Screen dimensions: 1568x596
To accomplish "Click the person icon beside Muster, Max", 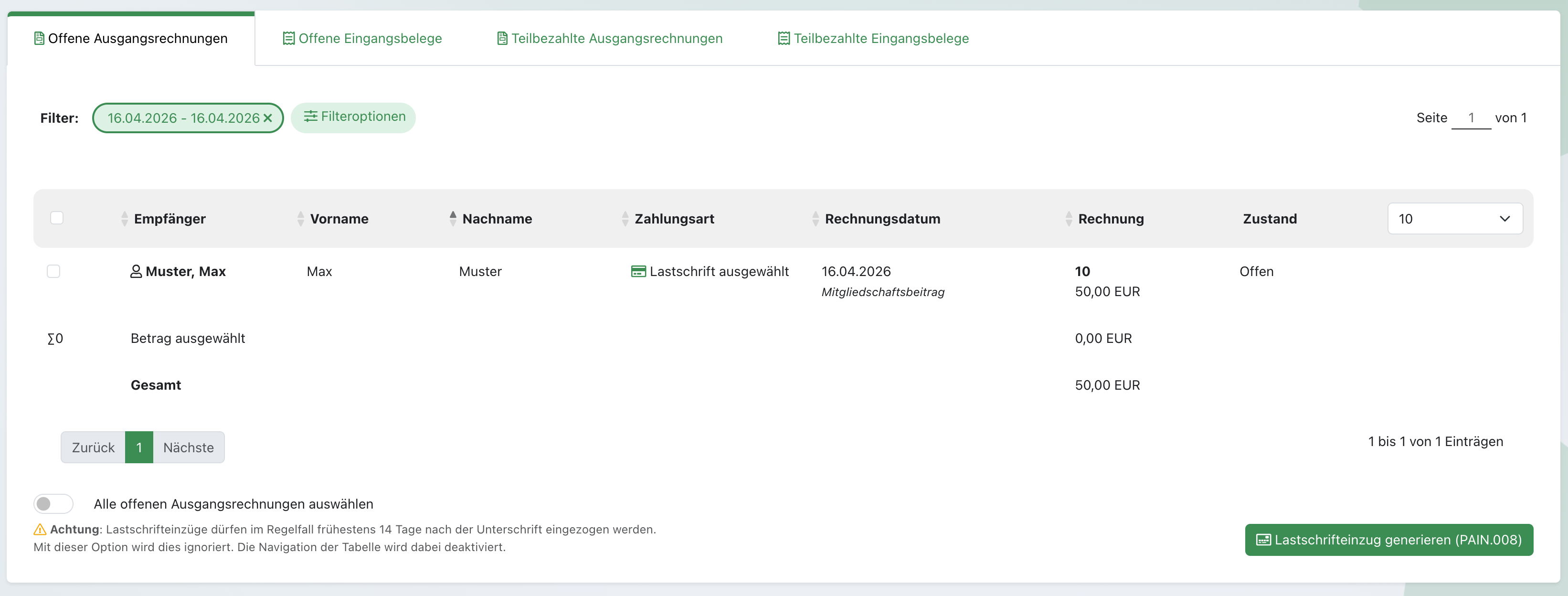I will (137, 272).
